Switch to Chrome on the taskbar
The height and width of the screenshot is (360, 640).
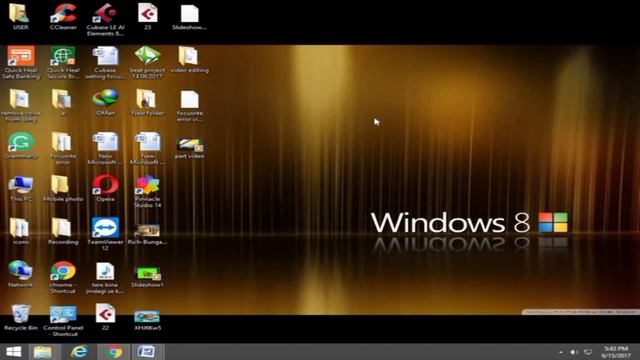click(114, 352)
